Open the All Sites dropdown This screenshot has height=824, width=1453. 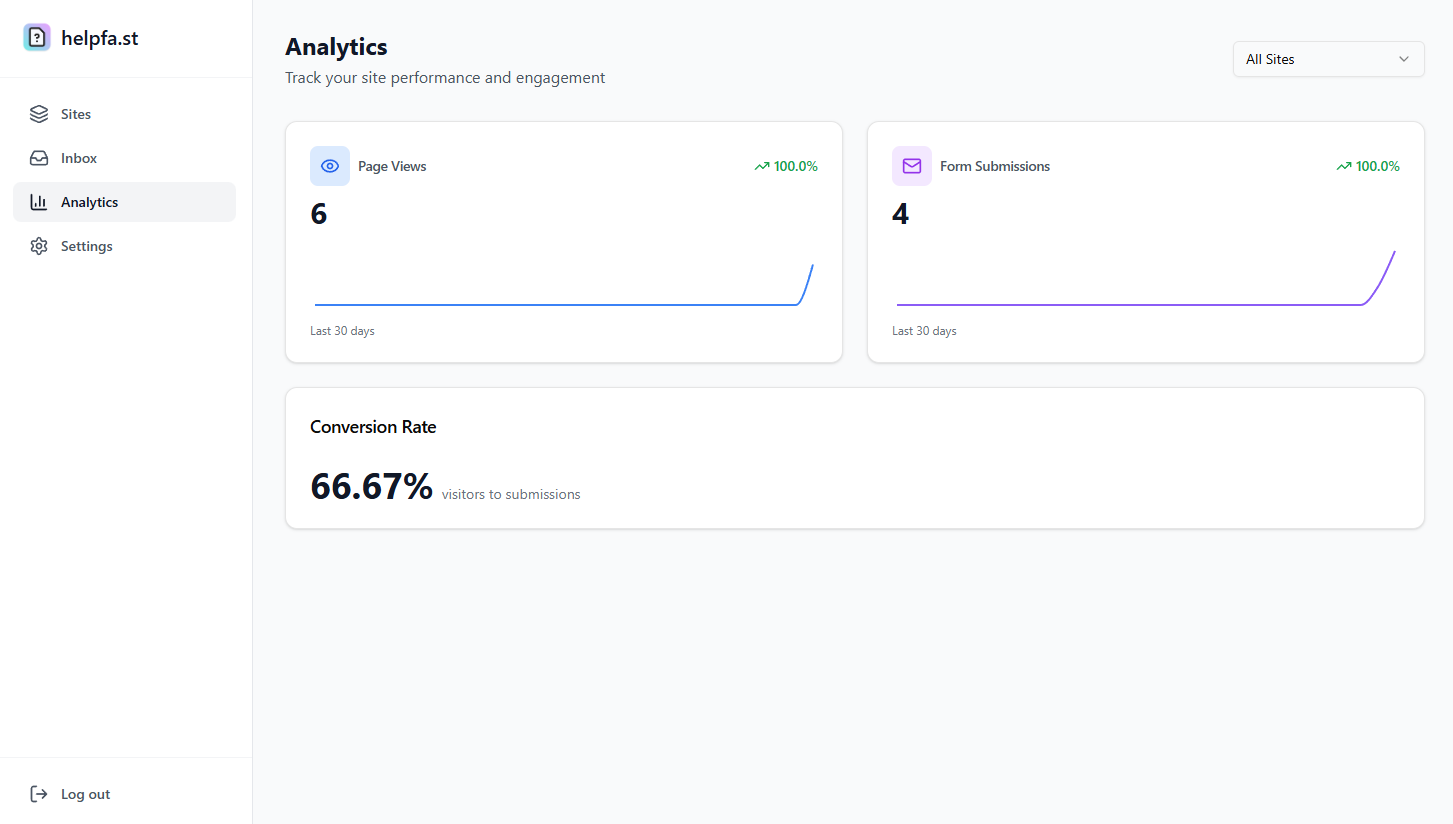click(1328, 59)
